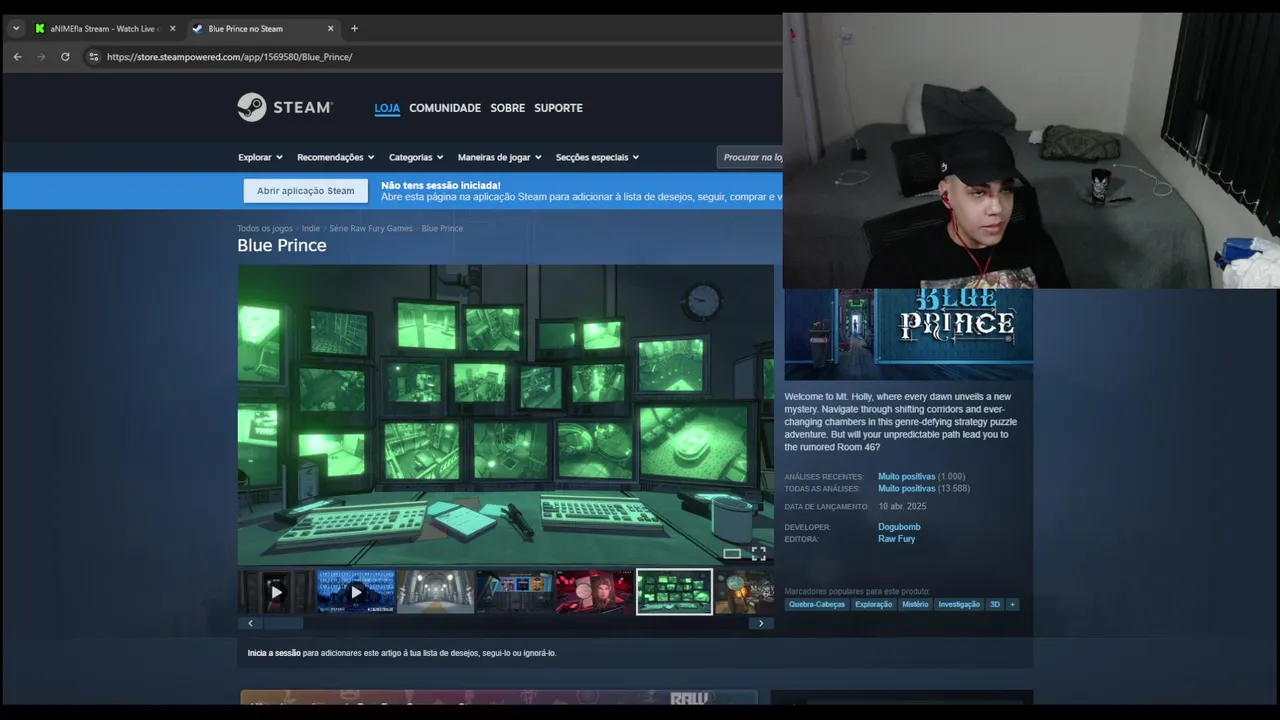The width and height of the screenshot is (1280, 720).
Task: Open the LOJA store menu
Action: [387, 108]
